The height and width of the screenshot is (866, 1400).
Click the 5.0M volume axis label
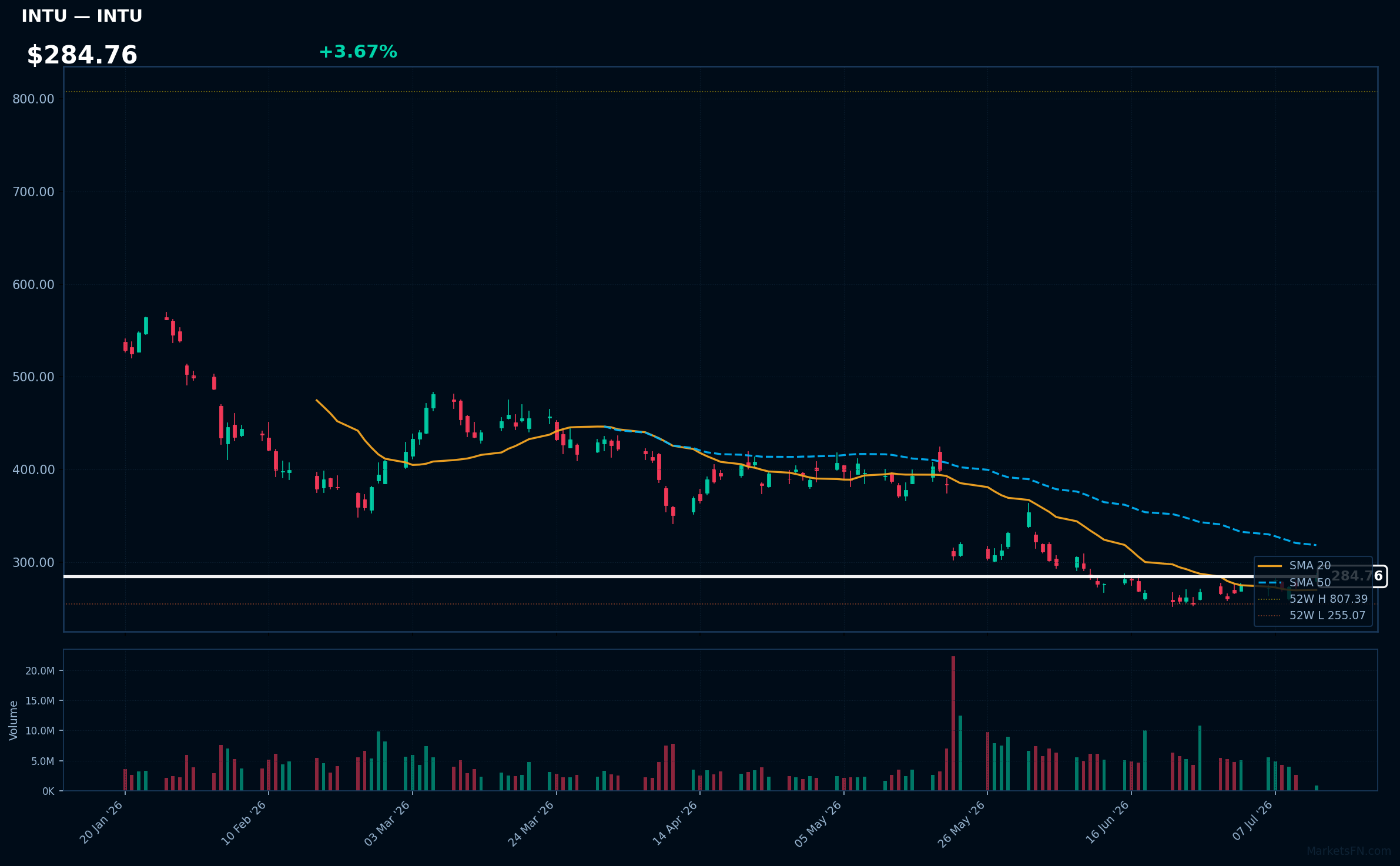click(x=43, y=761)
